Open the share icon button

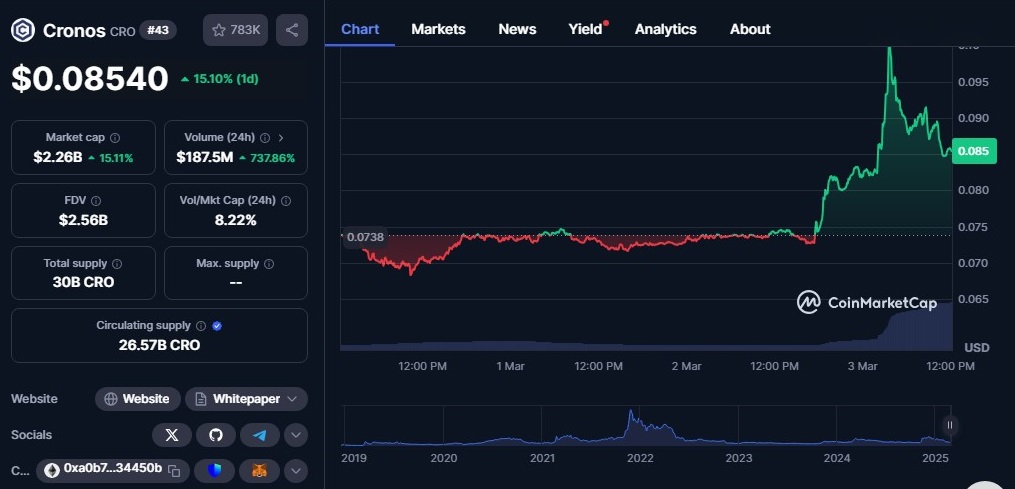(292, 30)
